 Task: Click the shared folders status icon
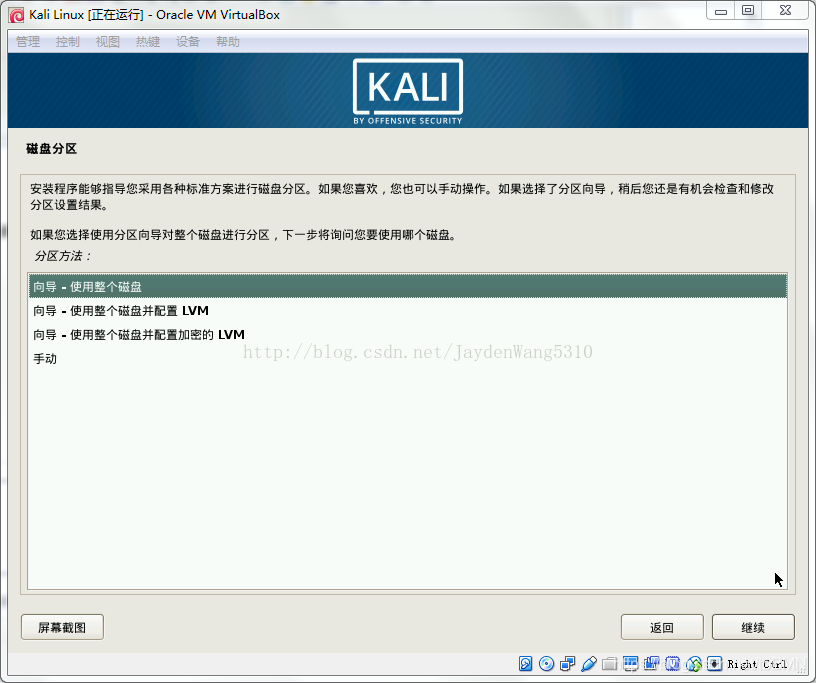[x=610, y=664]
